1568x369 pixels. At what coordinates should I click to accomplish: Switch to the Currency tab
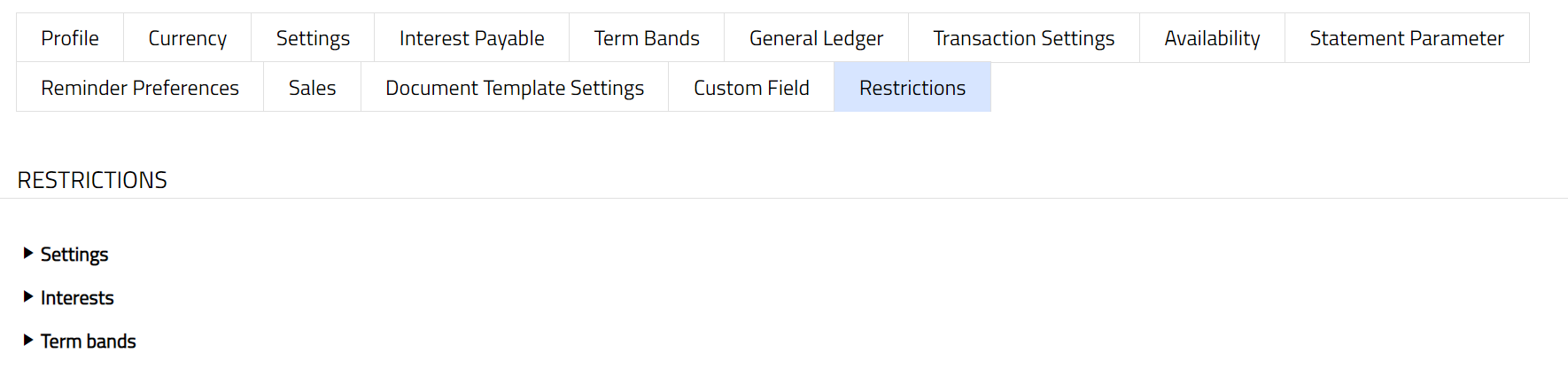click(x=187, y=38)
